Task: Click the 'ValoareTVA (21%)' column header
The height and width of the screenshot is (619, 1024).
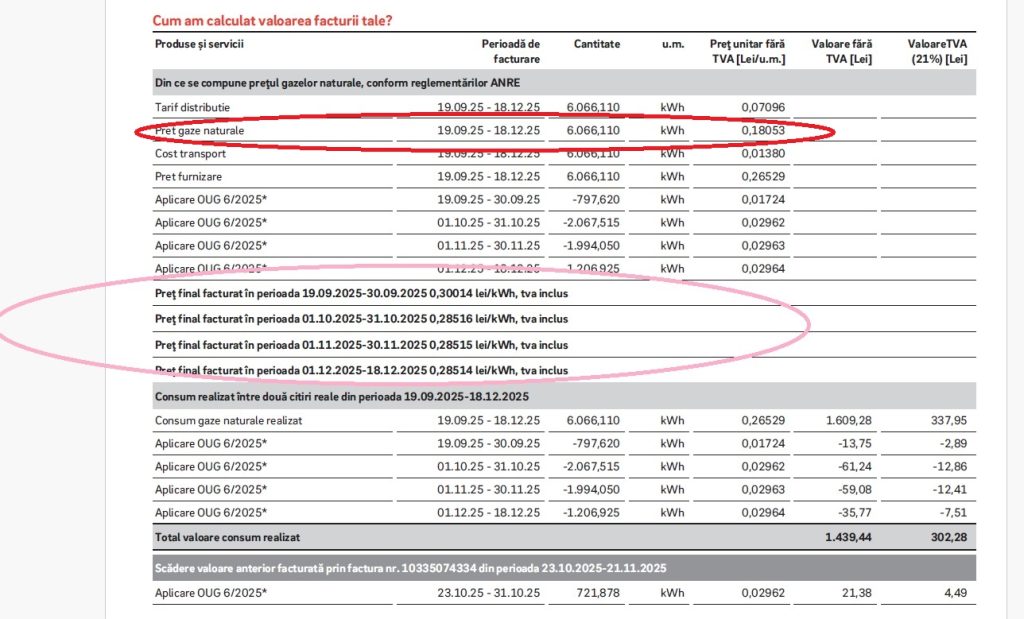Action: (x=937, y=51)
